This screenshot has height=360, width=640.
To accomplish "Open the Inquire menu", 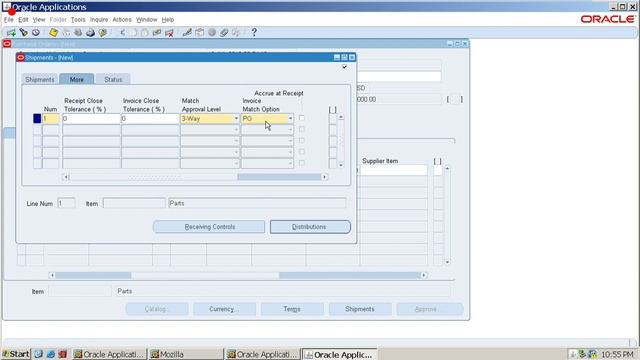I will (x=99, y=20).
